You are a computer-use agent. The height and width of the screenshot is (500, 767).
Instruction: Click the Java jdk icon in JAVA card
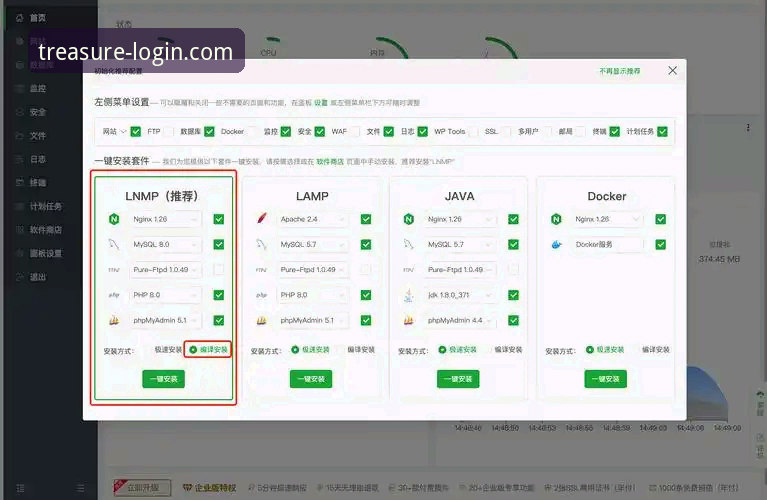(409, 295)
